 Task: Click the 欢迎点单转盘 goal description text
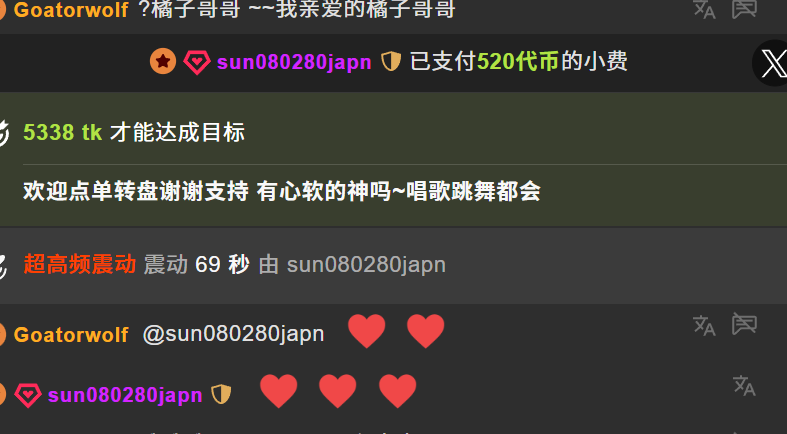pyautogui.click(x=282, y=191)
